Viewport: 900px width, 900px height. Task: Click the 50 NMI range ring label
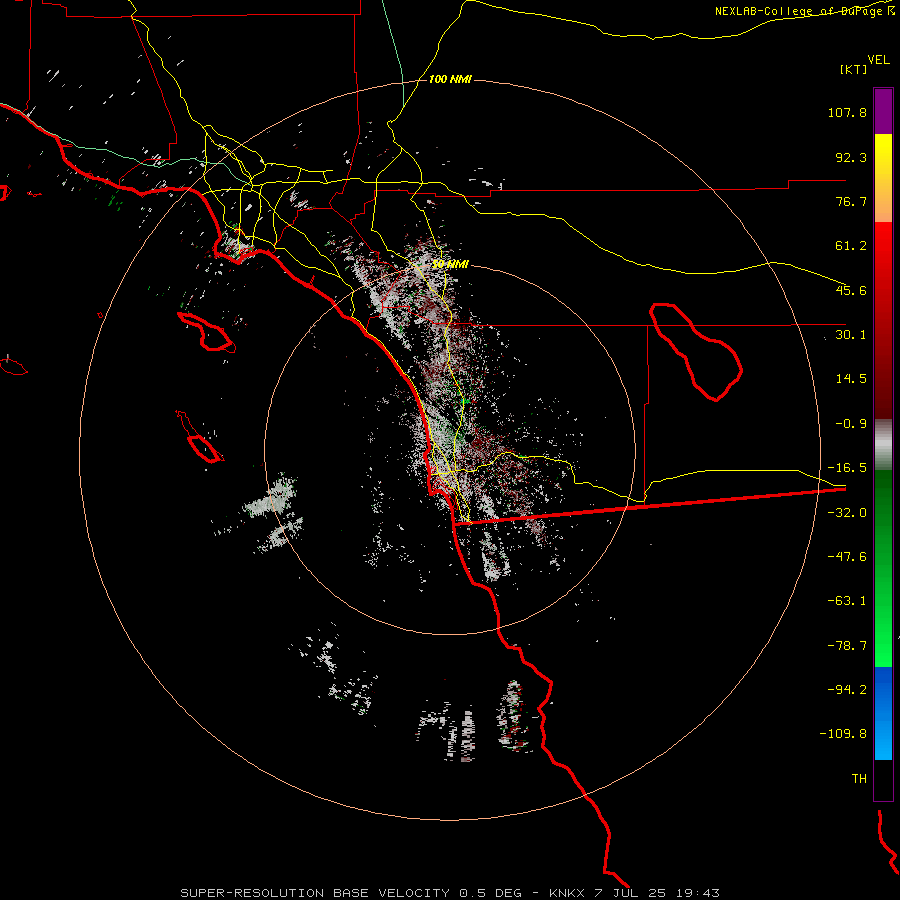450,264
